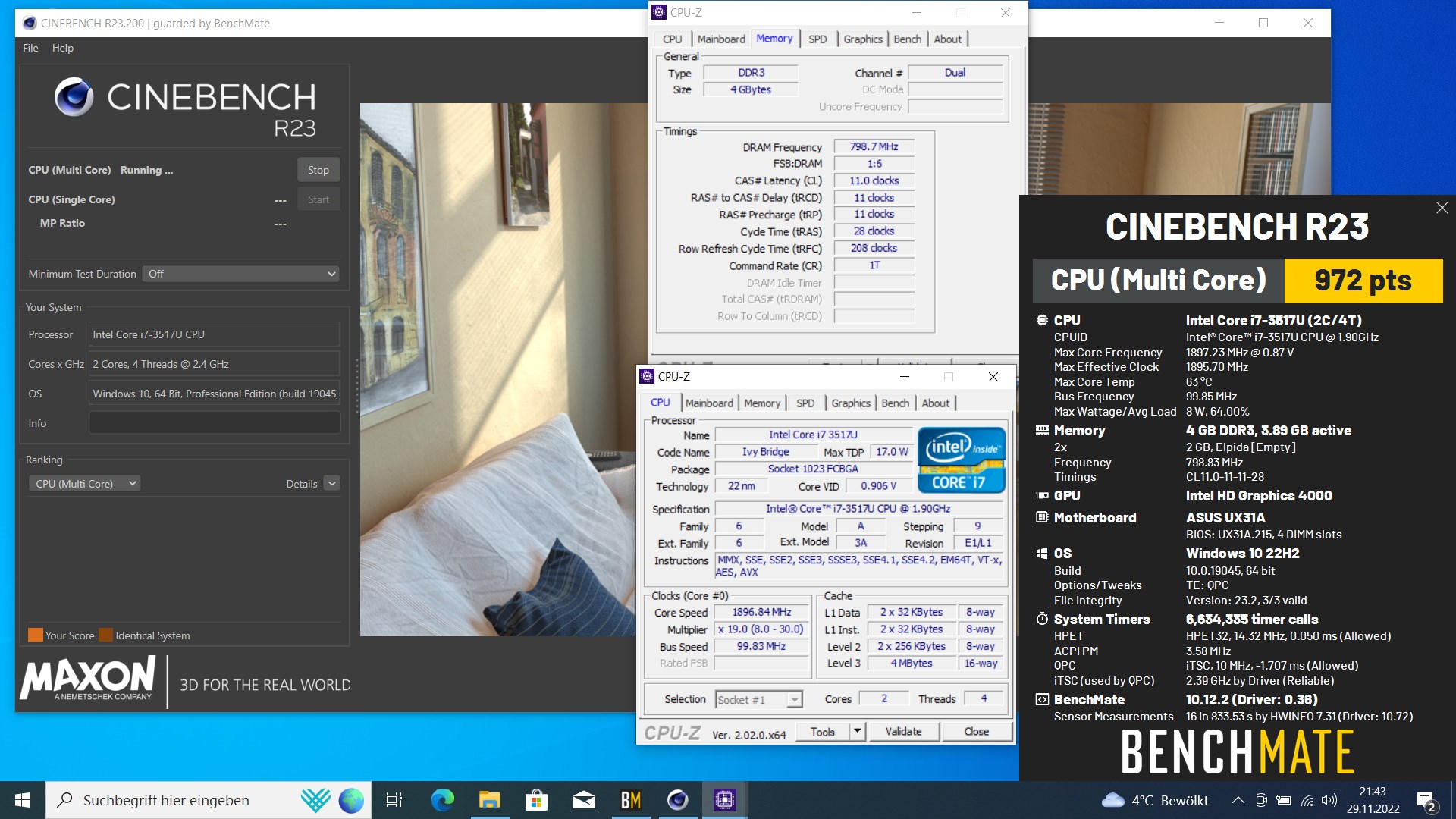Click the Cinebench logo icon in title bar
The width and height of the screenshot is (1456, 819).
(x=30, y=23)
